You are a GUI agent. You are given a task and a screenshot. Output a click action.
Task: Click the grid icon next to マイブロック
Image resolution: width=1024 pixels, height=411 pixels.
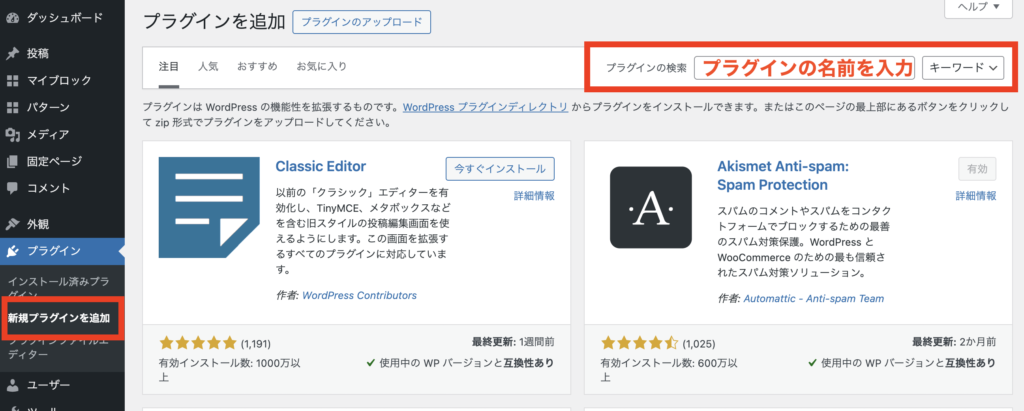pos(12,81)
